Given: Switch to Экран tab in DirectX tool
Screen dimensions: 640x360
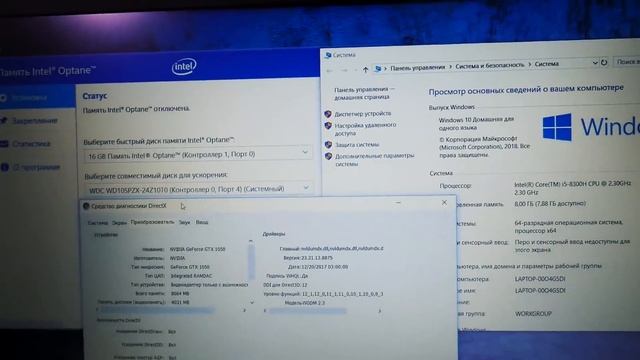Looking at the screenshot, I should click(119, 223).
